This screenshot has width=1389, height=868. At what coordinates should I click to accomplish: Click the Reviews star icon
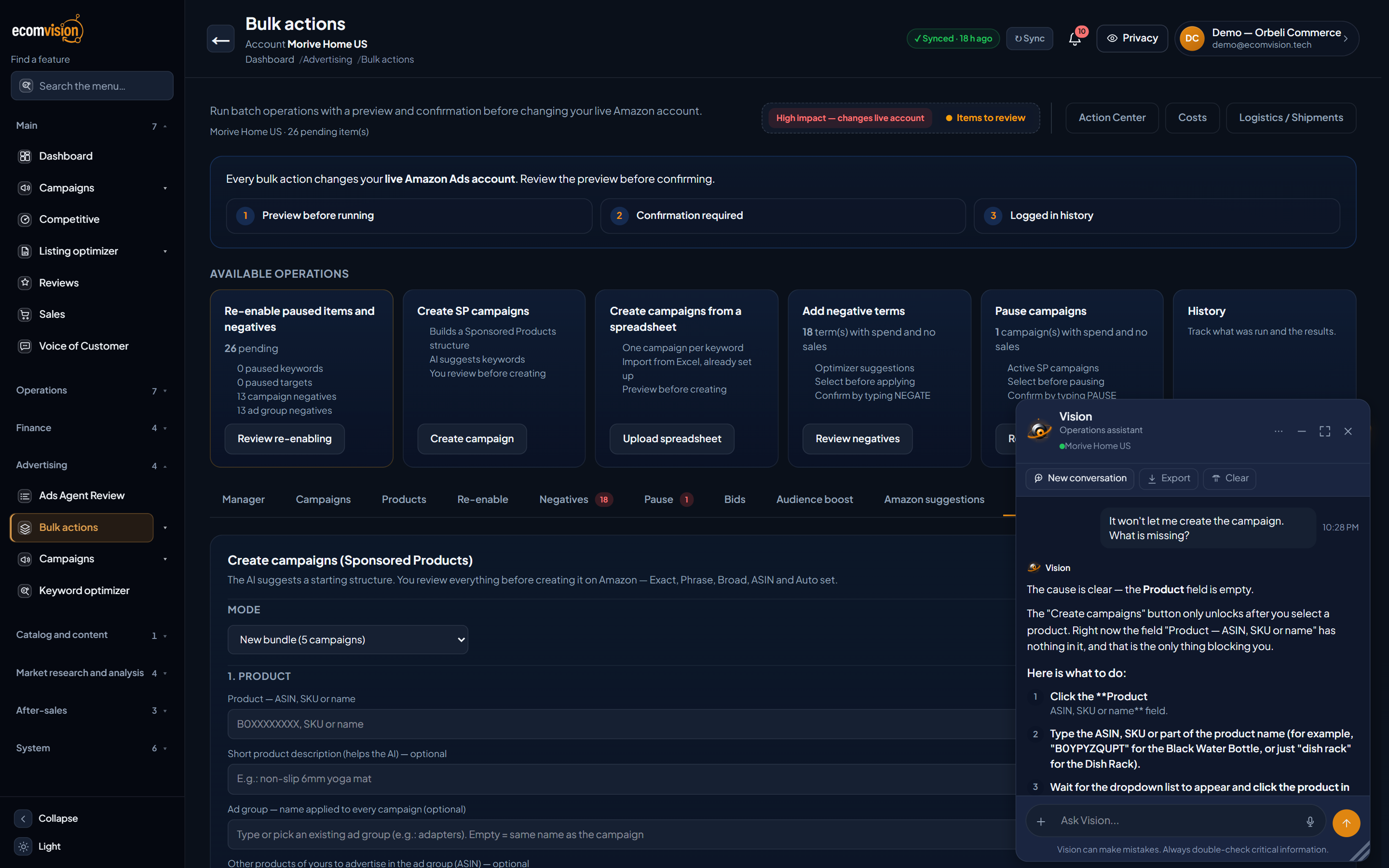coord(25,283)
